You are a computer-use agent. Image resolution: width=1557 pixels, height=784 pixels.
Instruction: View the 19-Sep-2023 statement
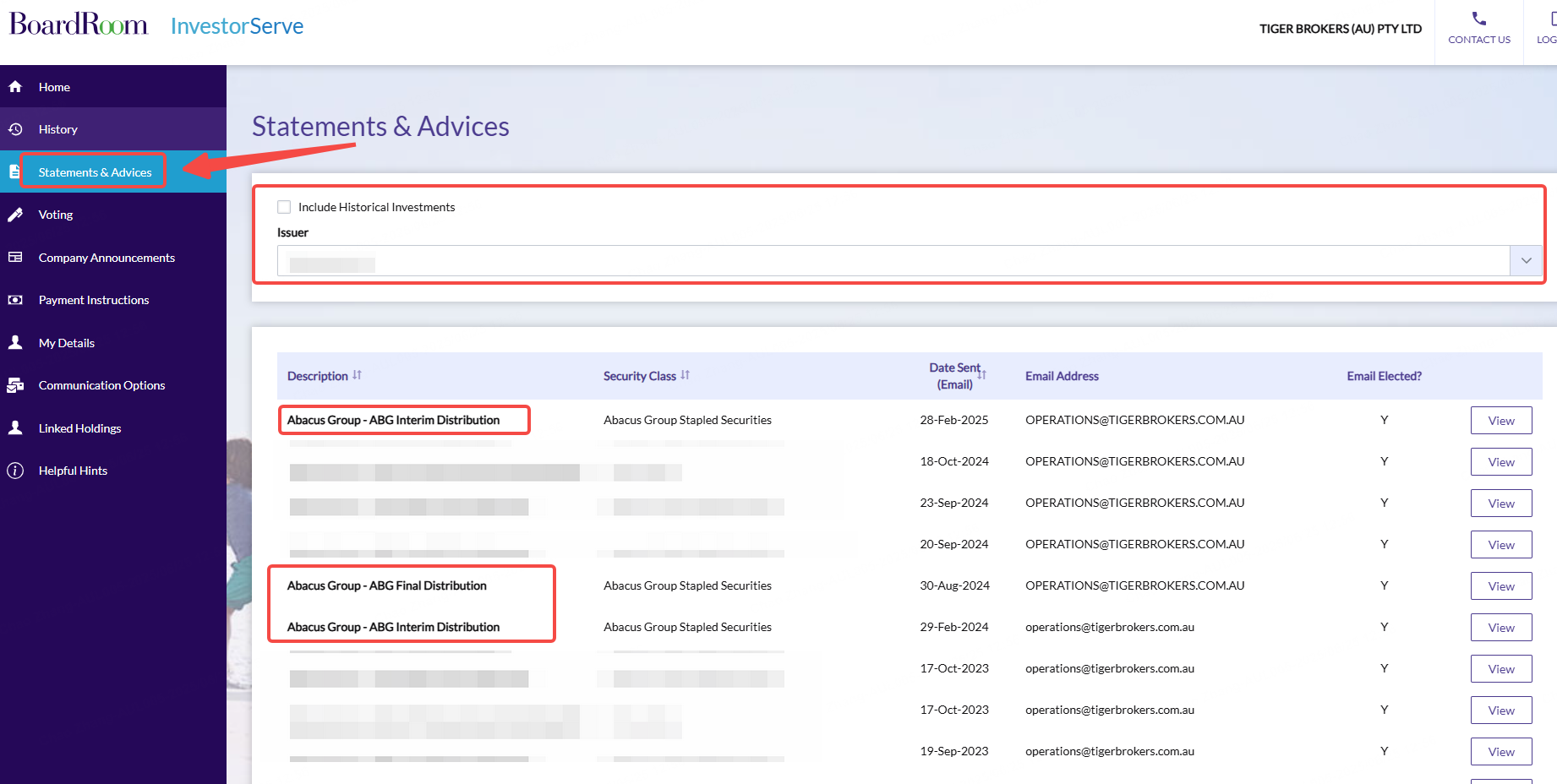[1501, 752]
